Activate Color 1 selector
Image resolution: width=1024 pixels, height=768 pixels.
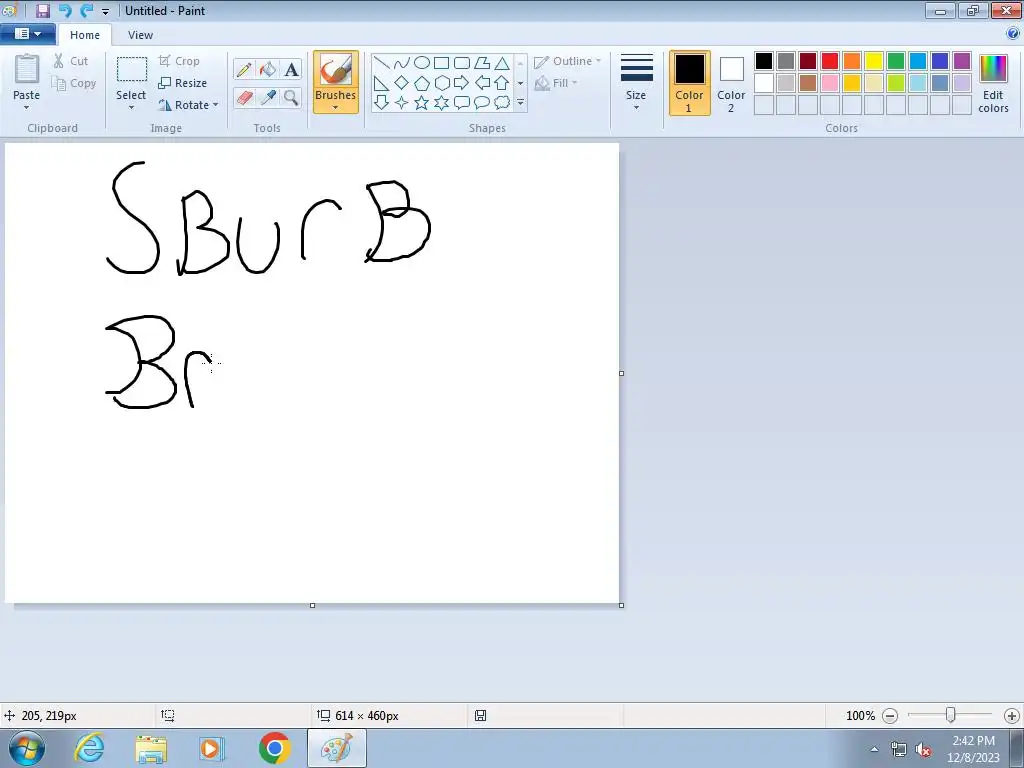tap(690, 83)
